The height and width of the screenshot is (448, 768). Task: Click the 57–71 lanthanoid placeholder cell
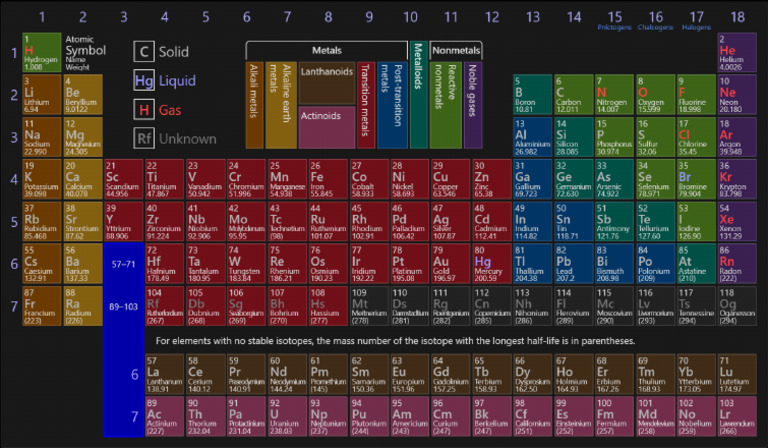[123, 264]
